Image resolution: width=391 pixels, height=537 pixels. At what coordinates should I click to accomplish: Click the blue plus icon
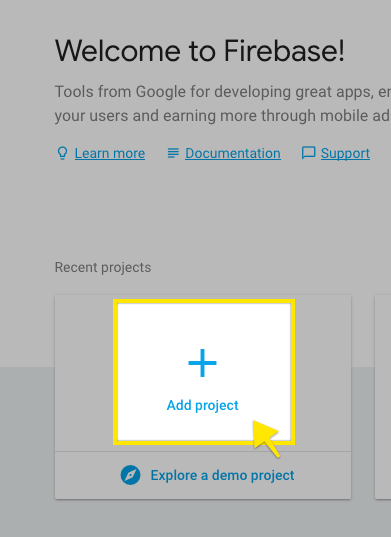(x=202, y=363)
